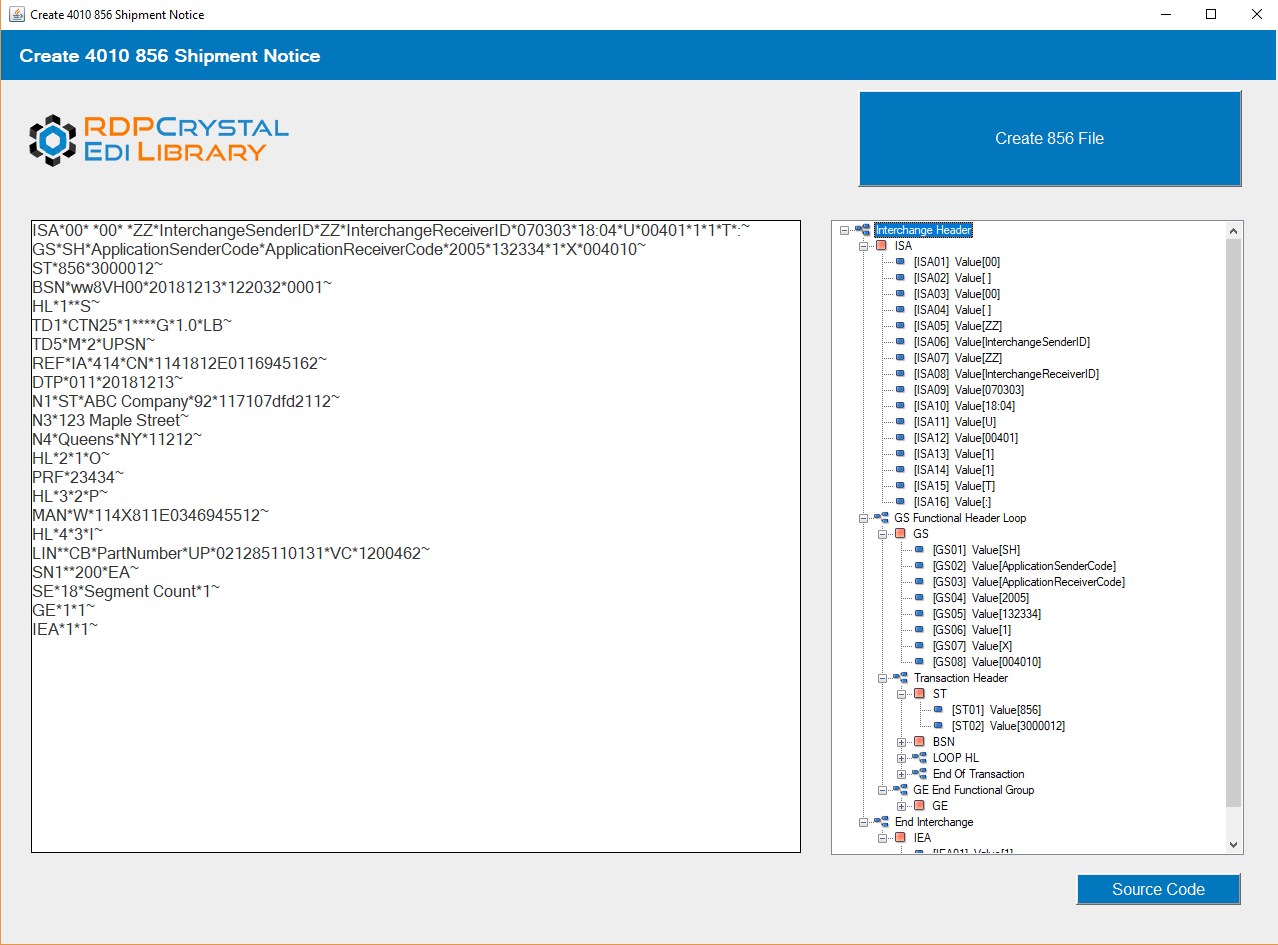Screen dimensions: 1278x945
Task: Collapse GE End Functional Group expander
Action: [x=883, y=790]
